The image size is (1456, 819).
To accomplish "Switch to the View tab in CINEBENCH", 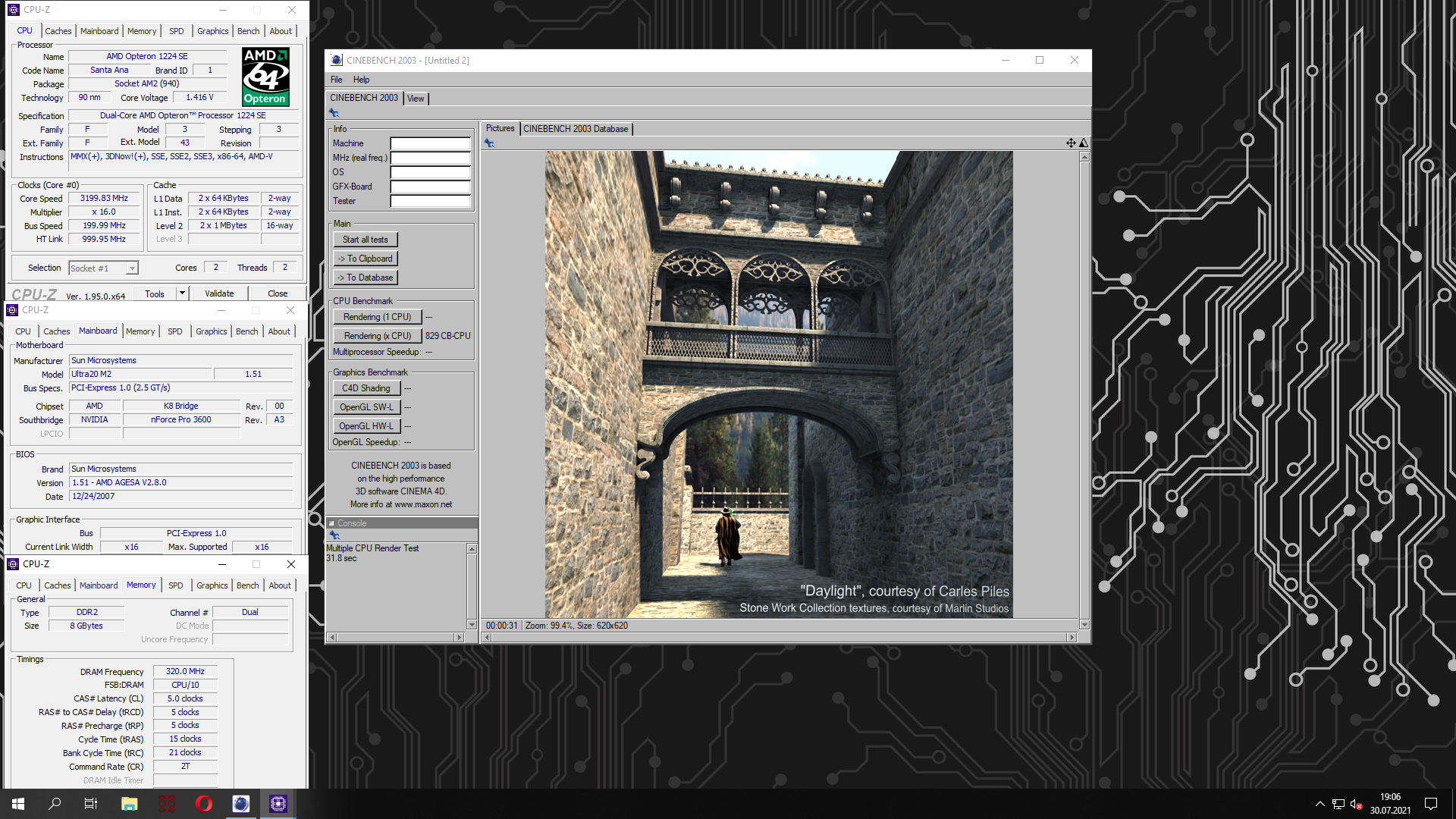I will pos(416,99).
